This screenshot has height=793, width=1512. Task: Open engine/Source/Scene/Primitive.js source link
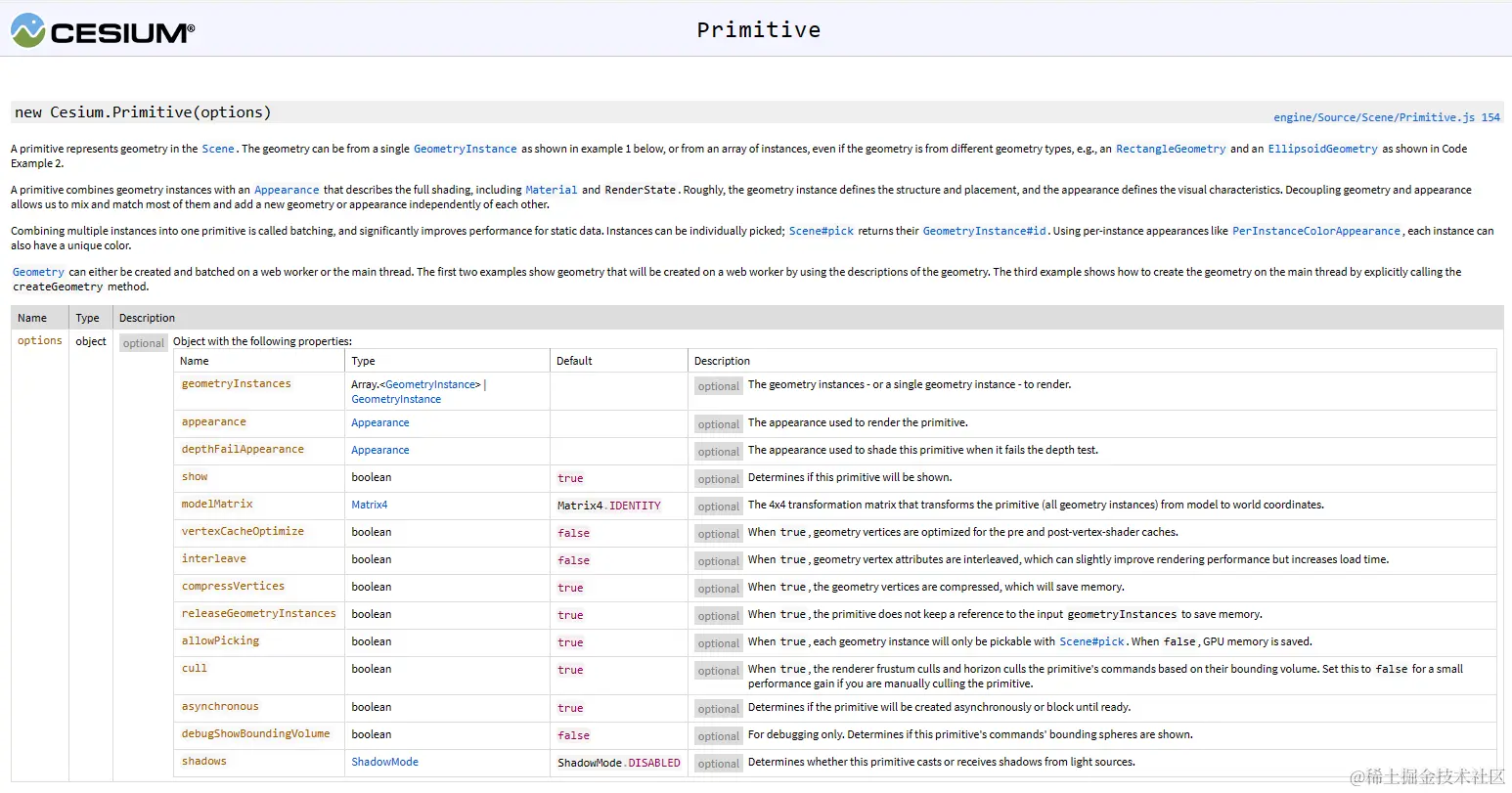pos(1373,117)
